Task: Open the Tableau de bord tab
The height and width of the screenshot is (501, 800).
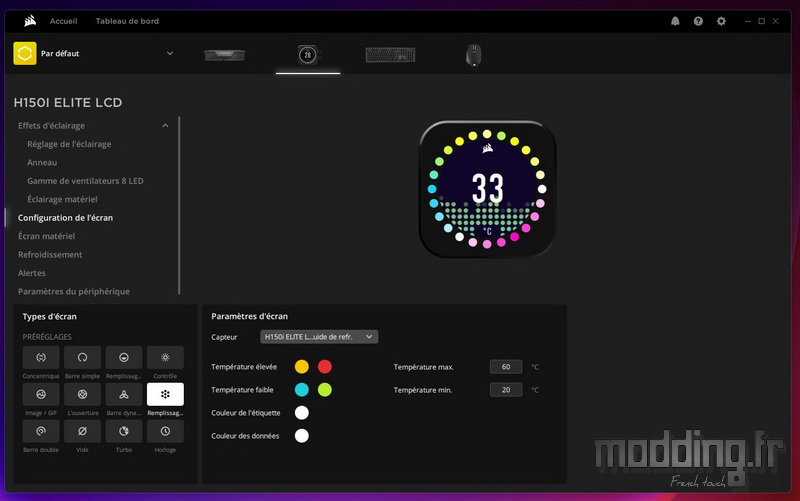Action: [127, 21]
